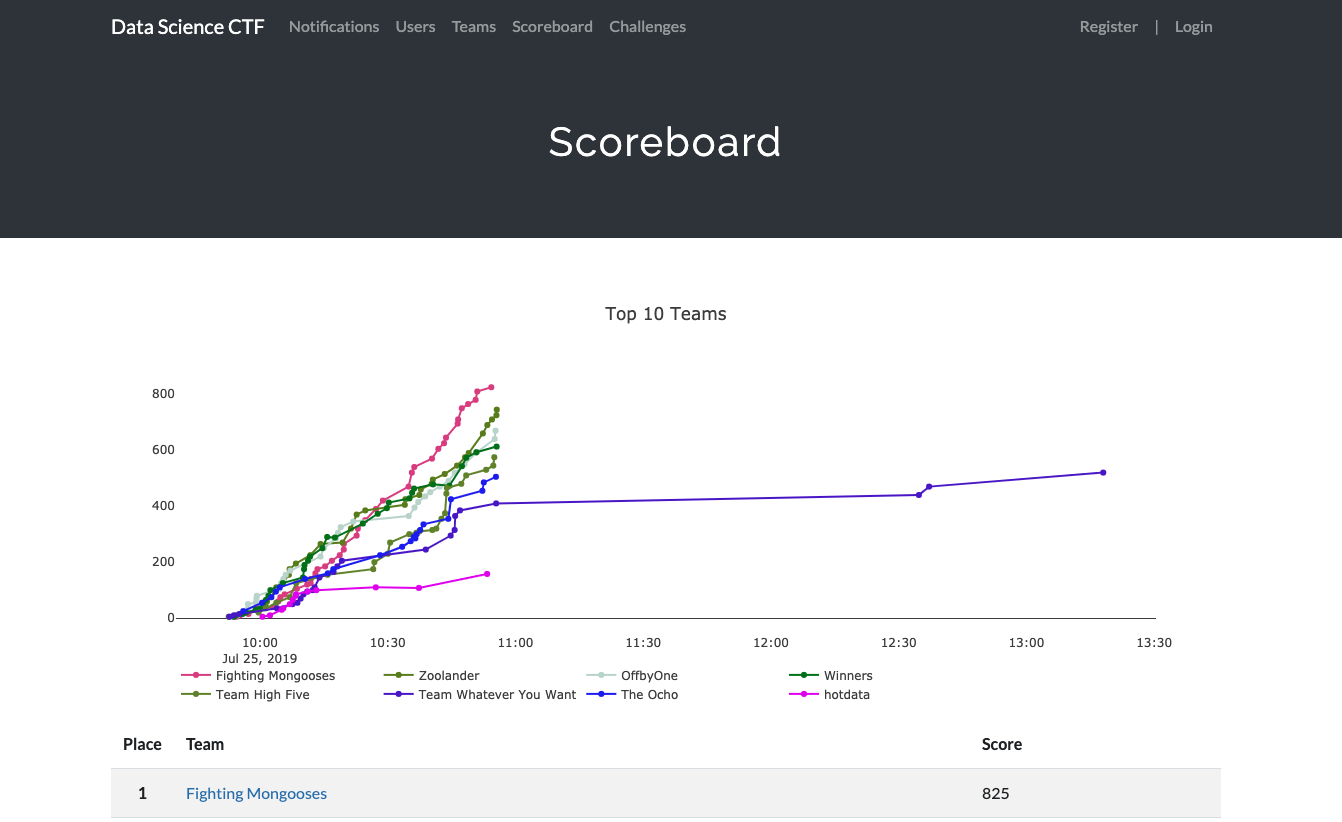Click the Jul 25, 2019 date label
The image size is (1342, 822).
[260, 659]
